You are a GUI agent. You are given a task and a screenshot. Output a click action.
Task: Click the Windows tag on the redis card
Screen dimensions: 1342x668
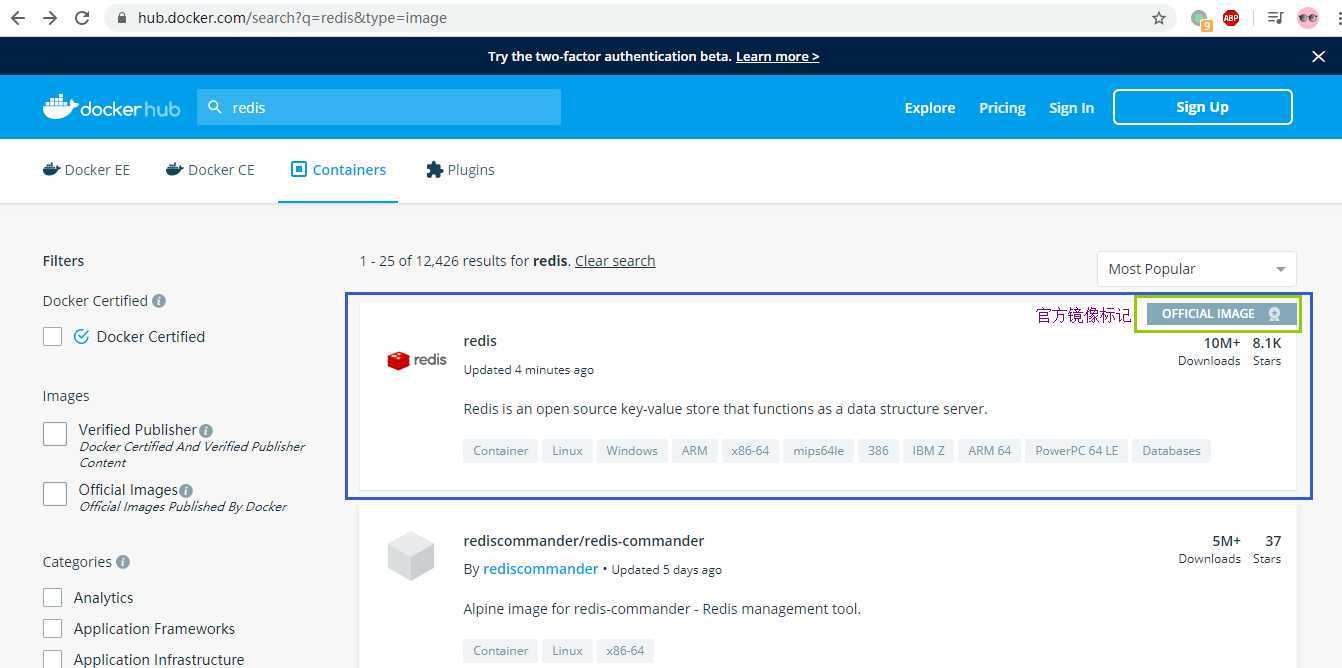(632, 451)
